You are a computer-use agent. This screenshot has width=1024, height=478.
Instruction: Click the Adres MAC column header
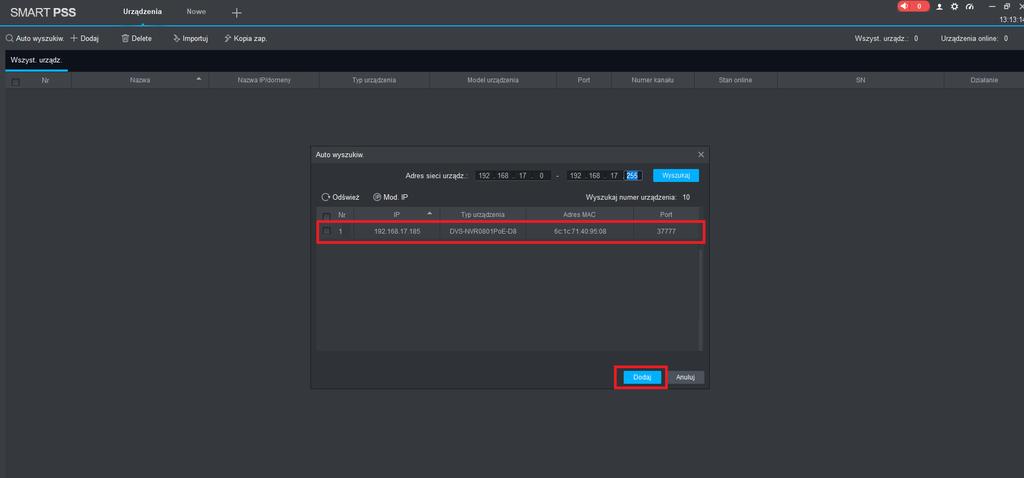580,214
